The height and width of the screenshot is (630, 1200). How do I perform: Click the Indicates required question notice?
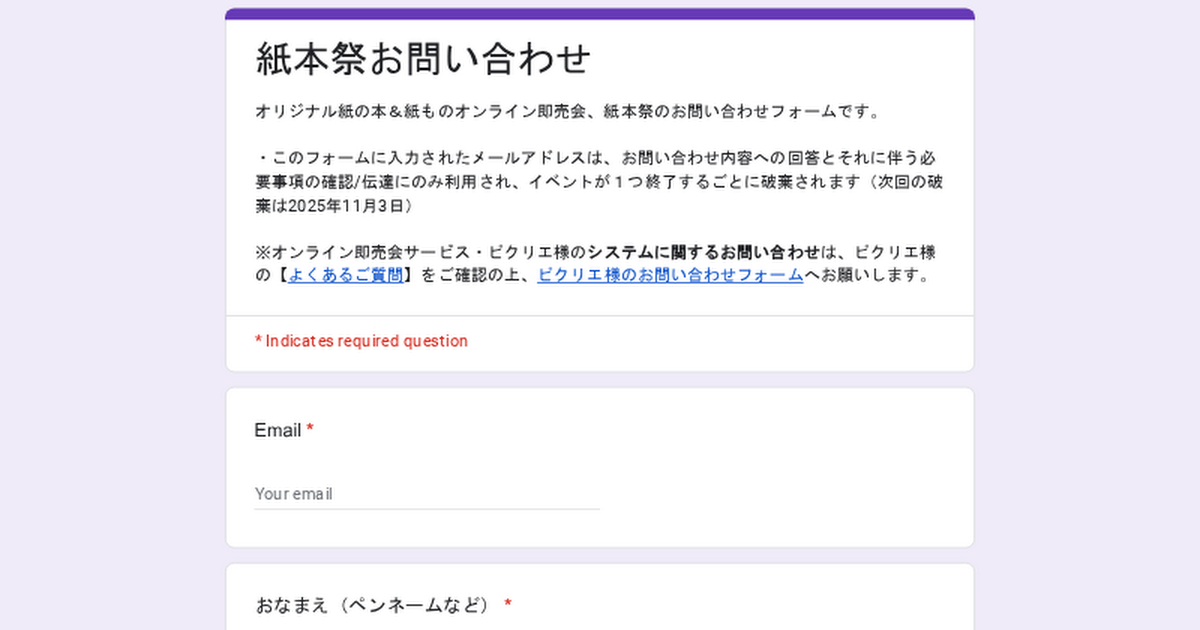(x=361, y=341)
